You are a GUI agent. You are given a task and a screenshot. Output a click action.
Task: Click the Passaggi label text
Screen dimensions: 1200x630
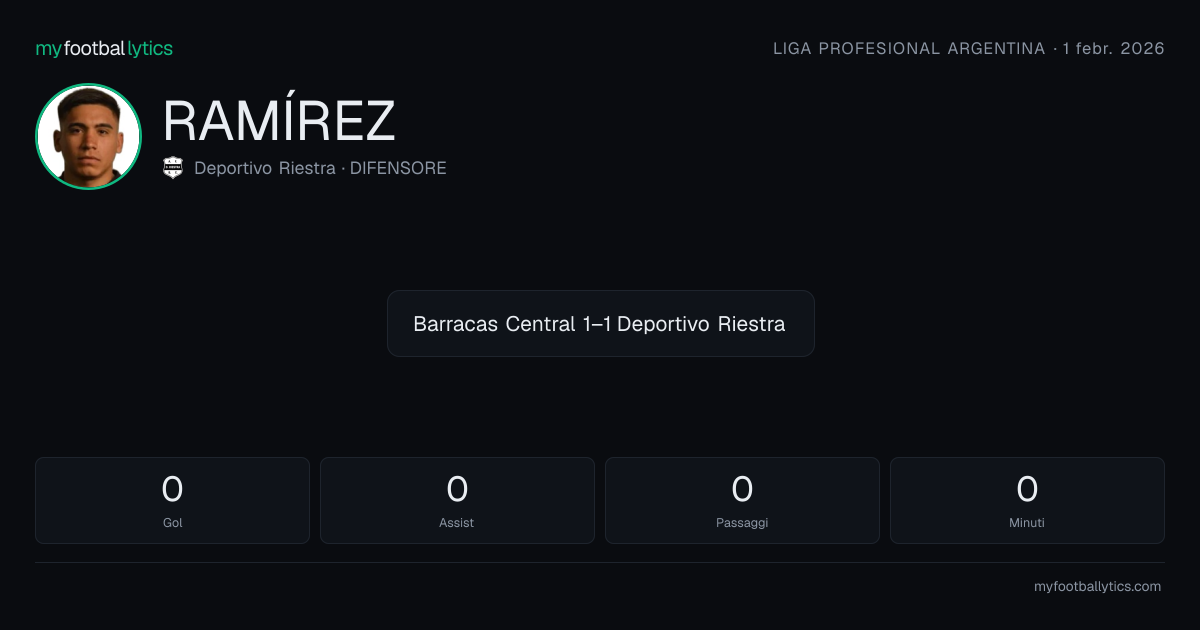[x=742, y=523]
